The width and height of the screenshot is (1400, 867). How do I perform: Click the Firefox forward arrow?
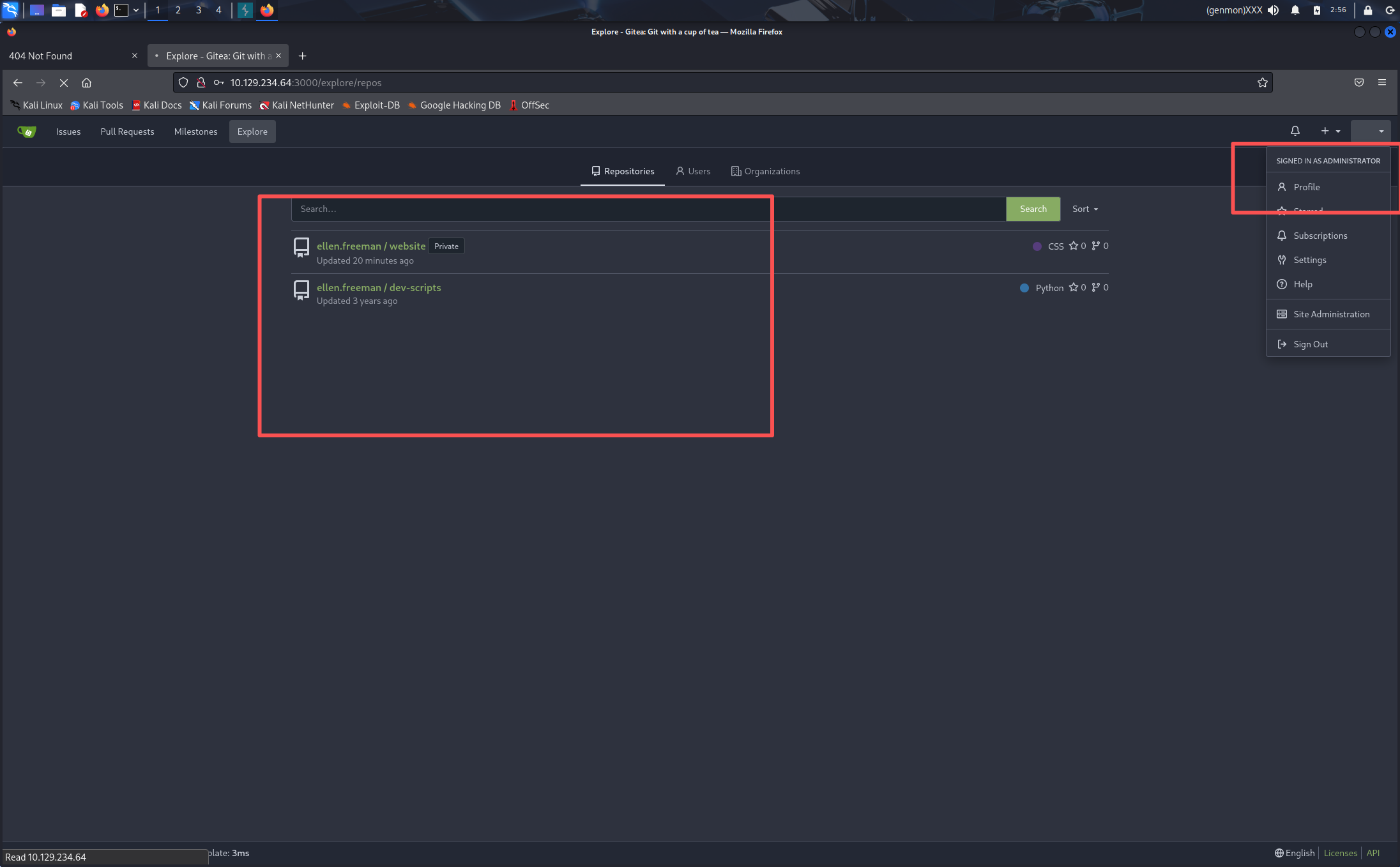point(41,82)
